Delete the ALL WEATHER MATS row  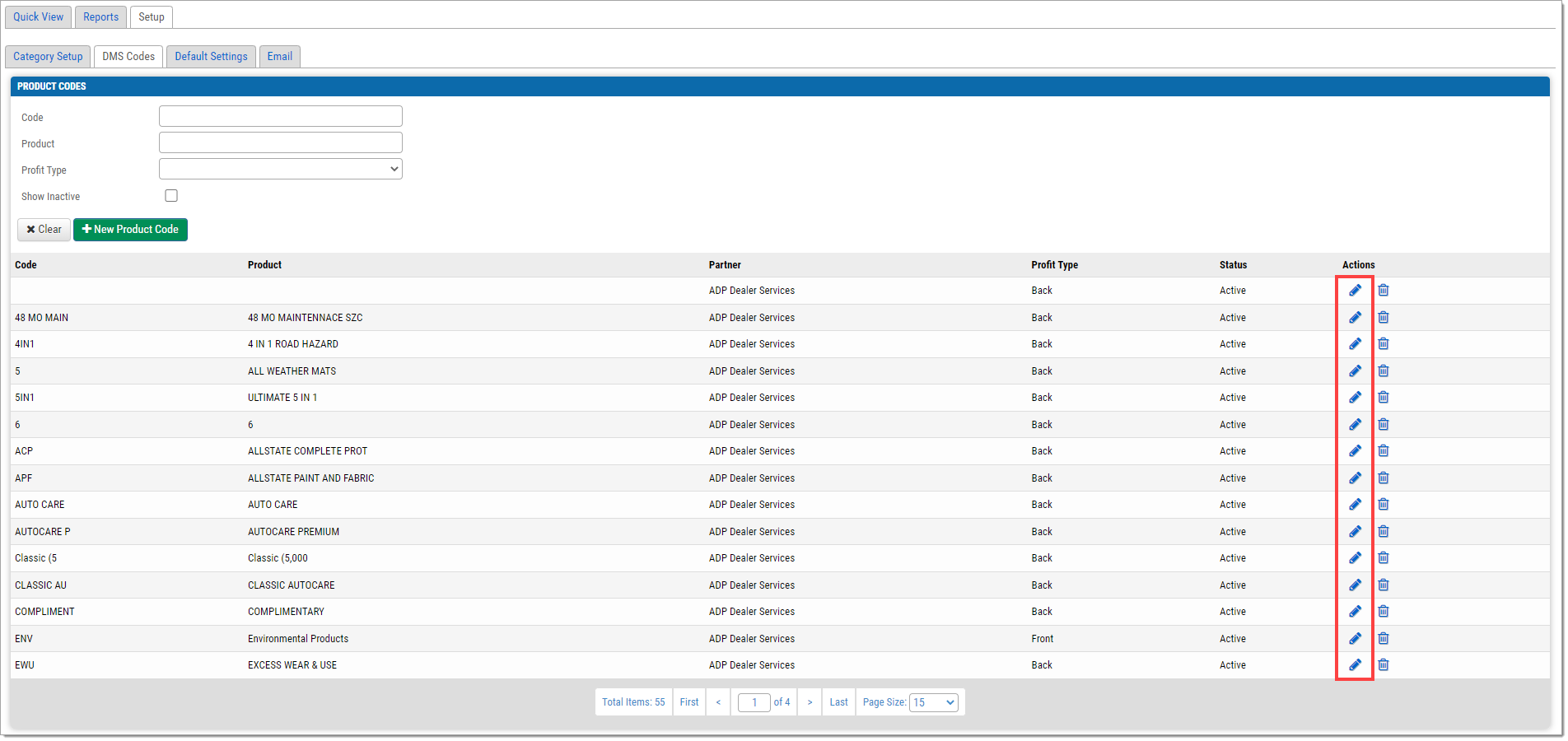[1384, 370]
